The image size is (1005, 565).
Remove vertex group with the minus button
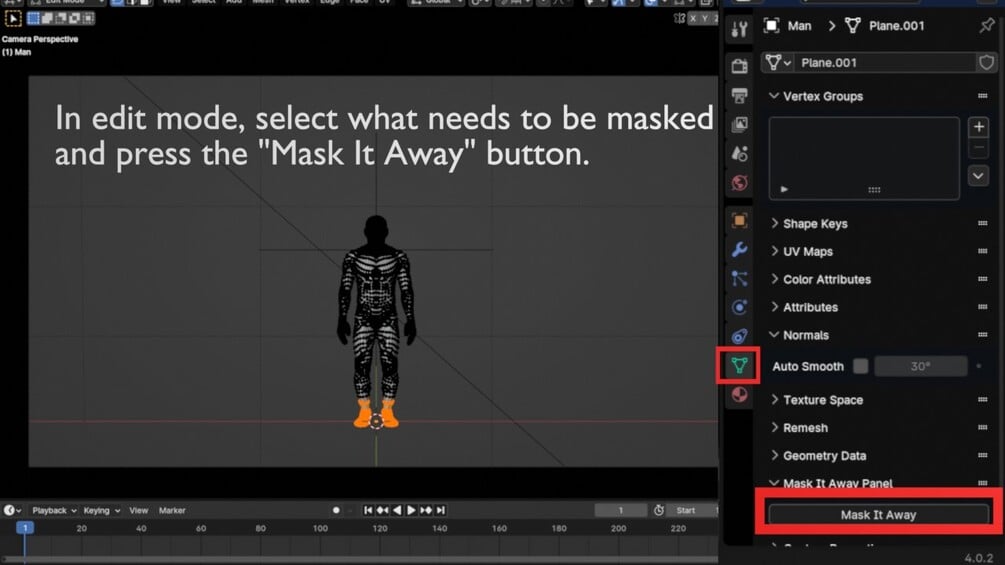pos(978,148)
